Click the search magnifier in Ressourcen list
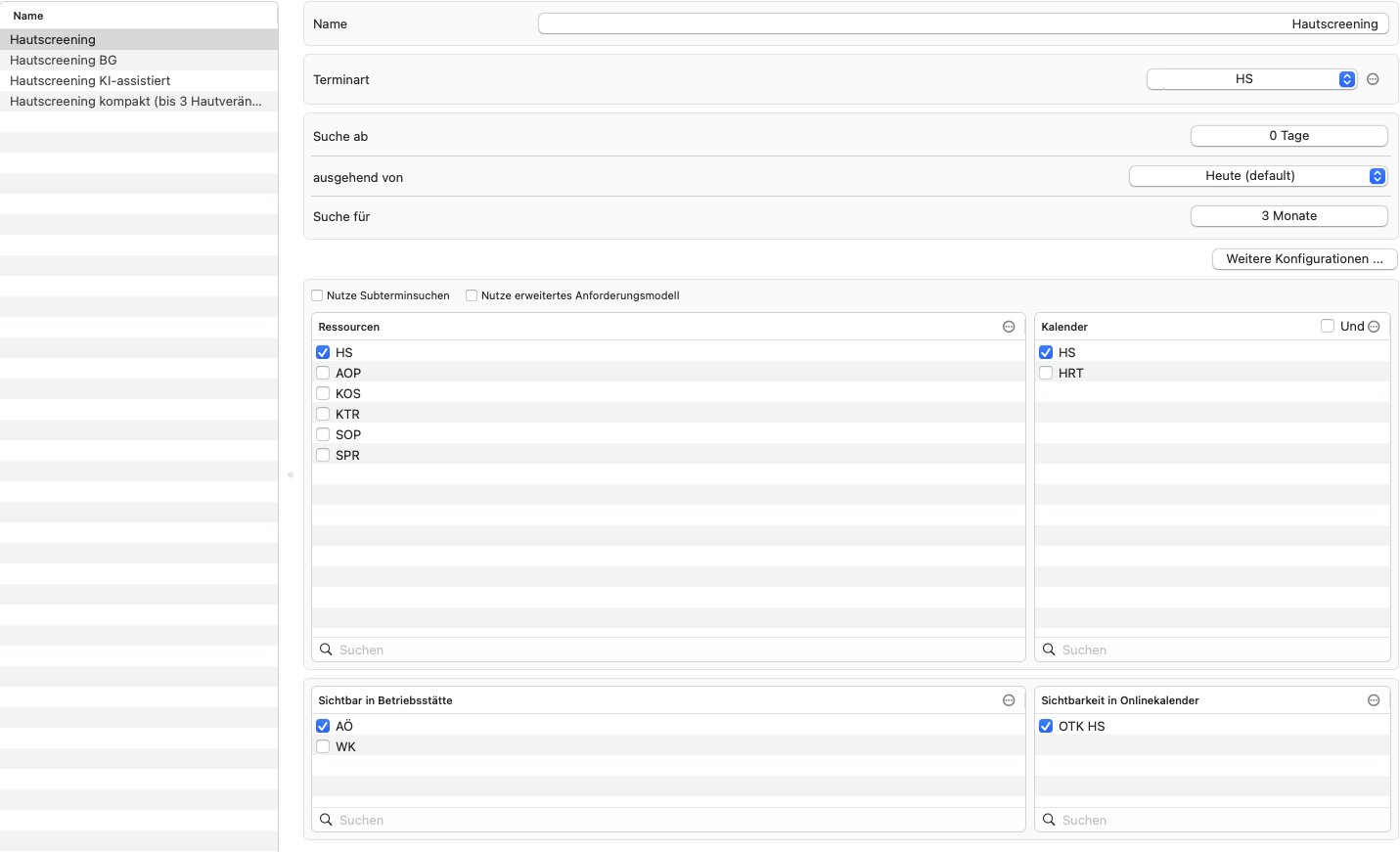The height and width of the screenshot is (852, 1400). click(326, 650)
